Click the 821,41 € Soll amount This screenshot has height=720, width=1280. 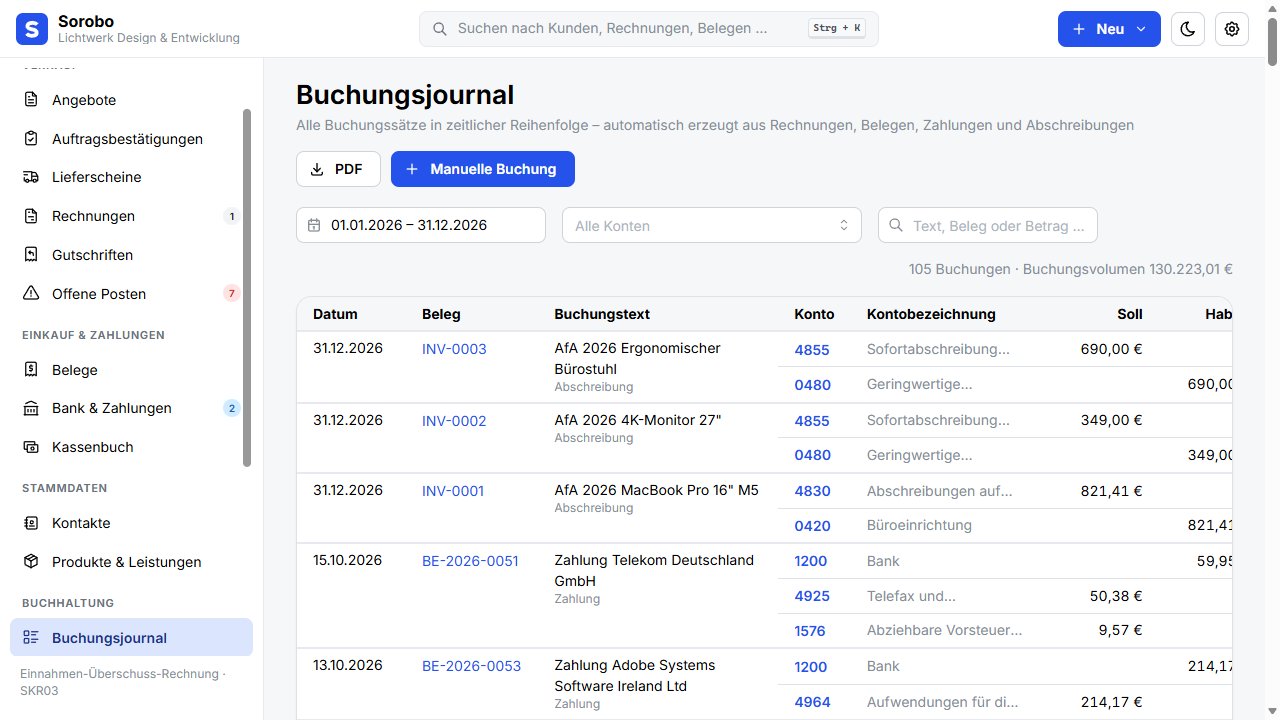point(1111,491)
